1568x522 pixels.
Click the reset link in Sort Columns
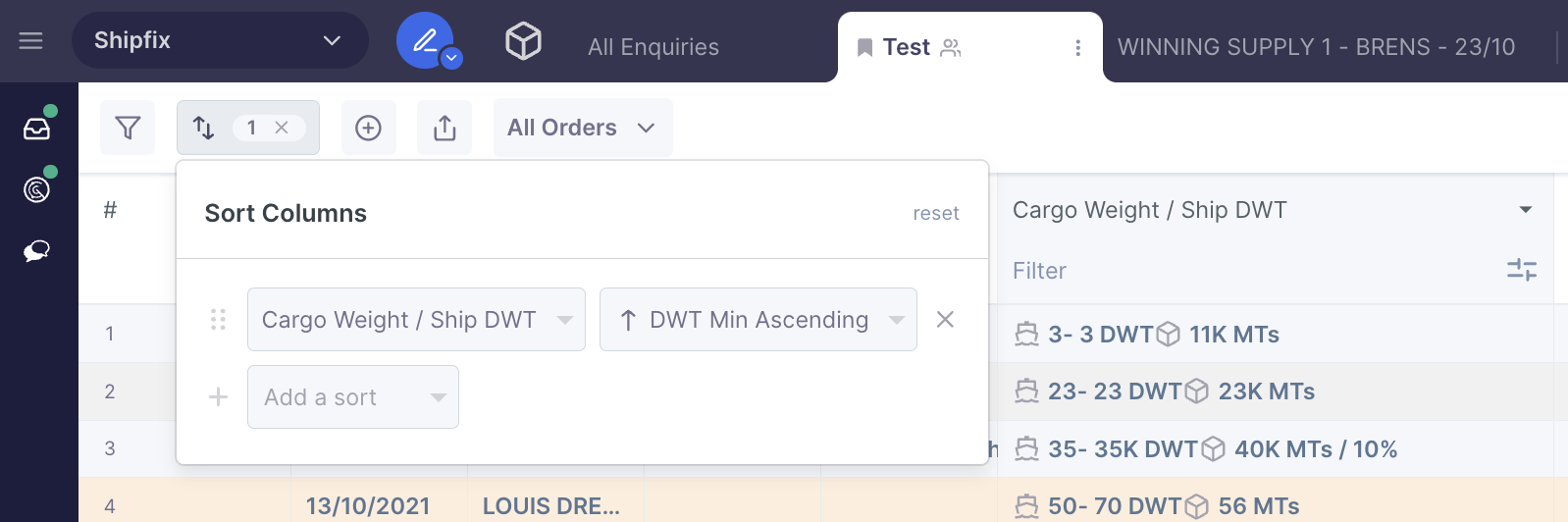(935, 214)
